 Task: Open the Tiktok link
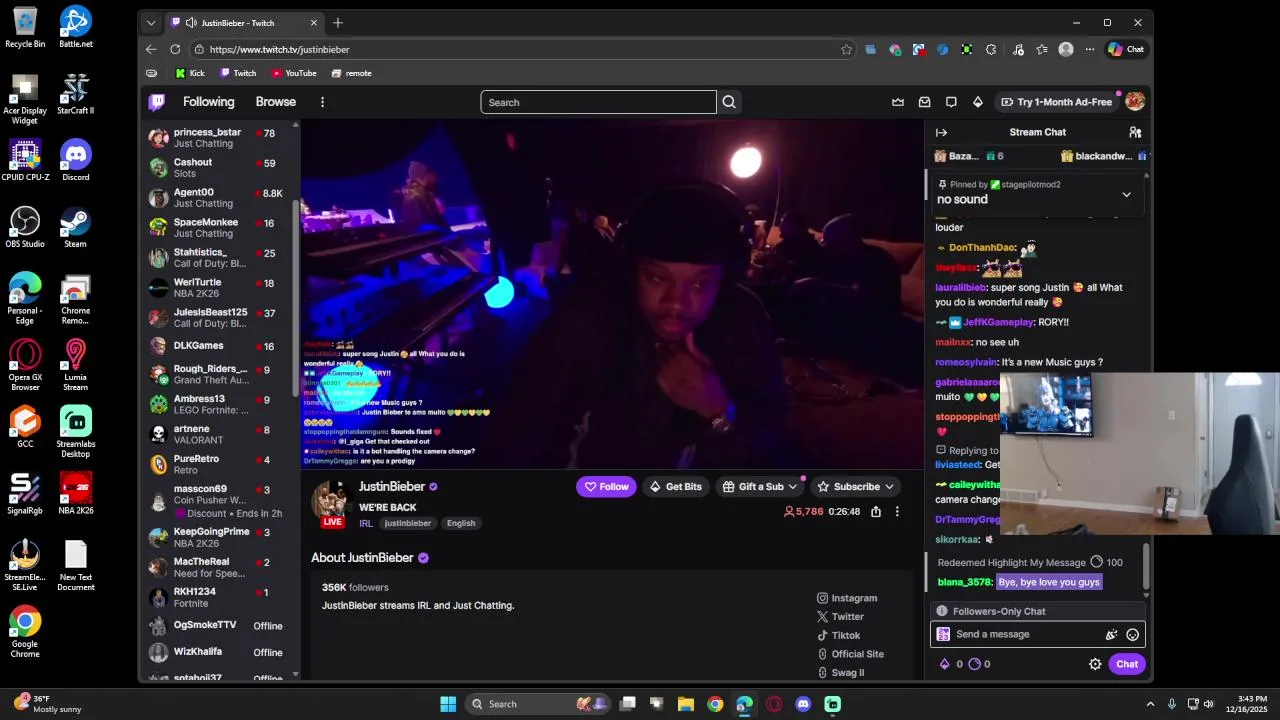pos(838,636)
